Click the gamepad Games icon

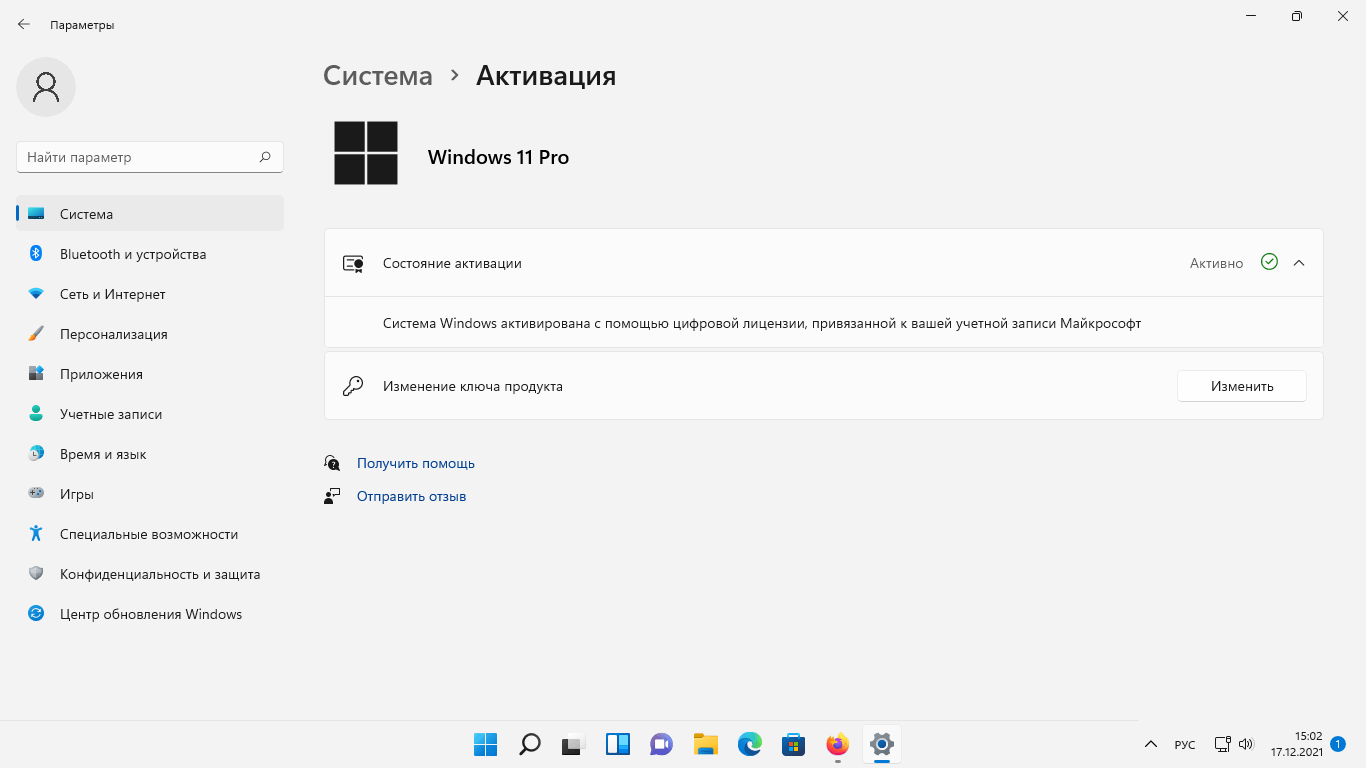pos(36,494)
